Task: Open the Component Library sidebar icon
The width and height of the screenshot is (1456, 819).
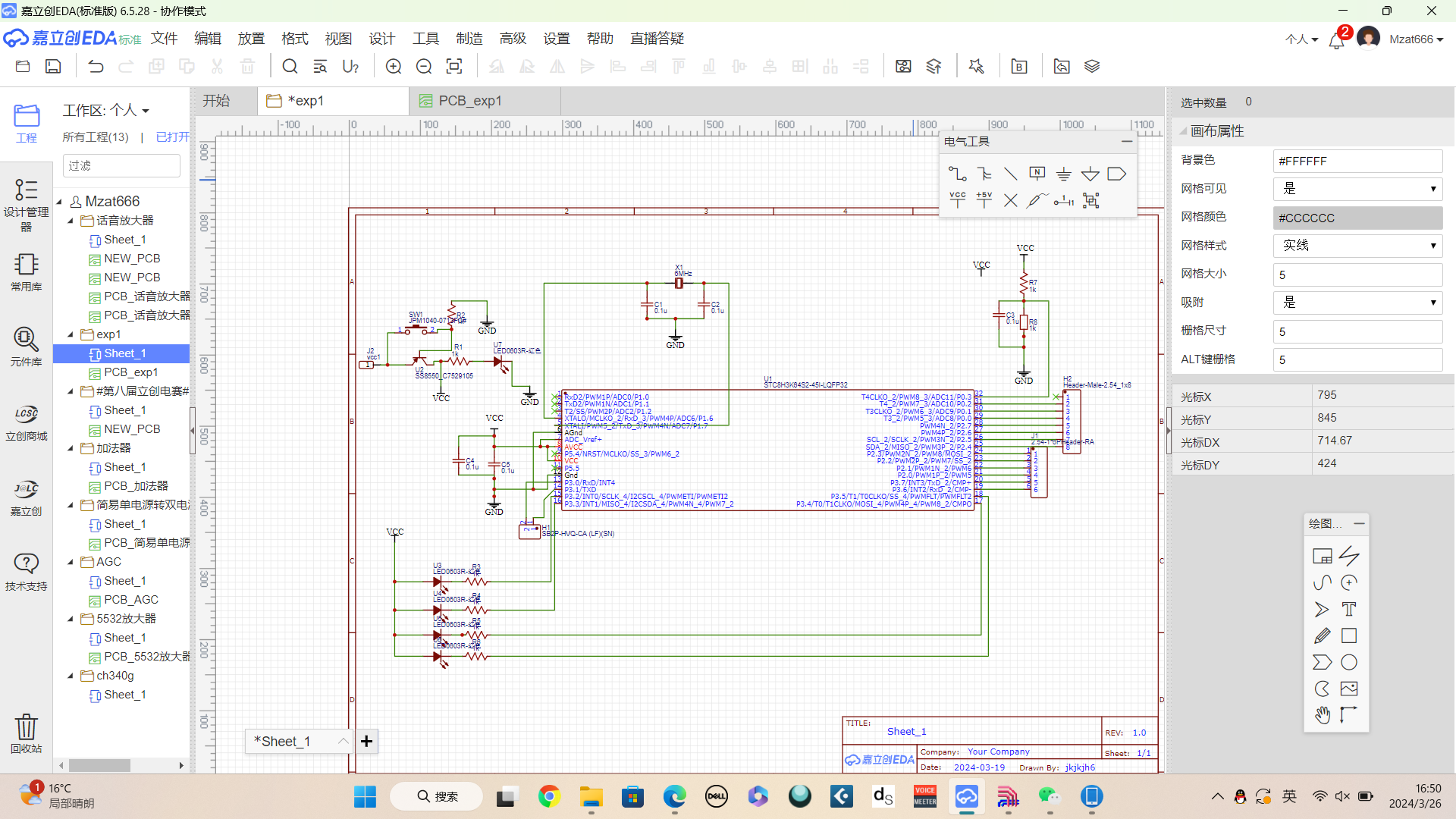Action: point(26,347)
